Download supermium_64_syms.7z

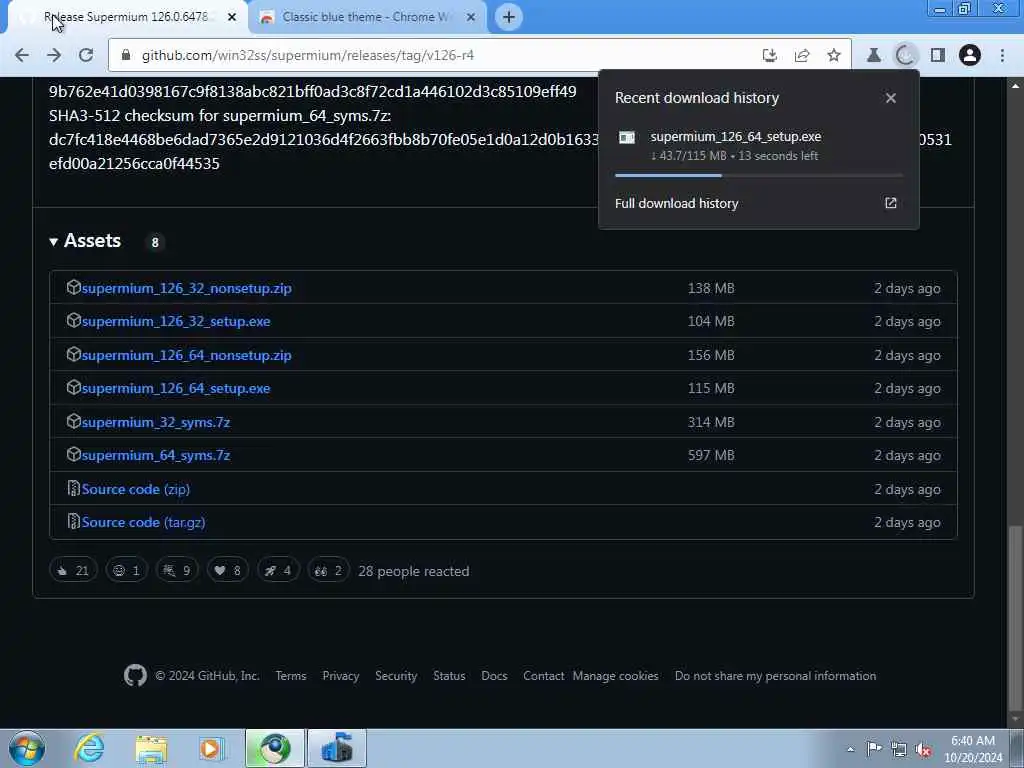point(155,455)
